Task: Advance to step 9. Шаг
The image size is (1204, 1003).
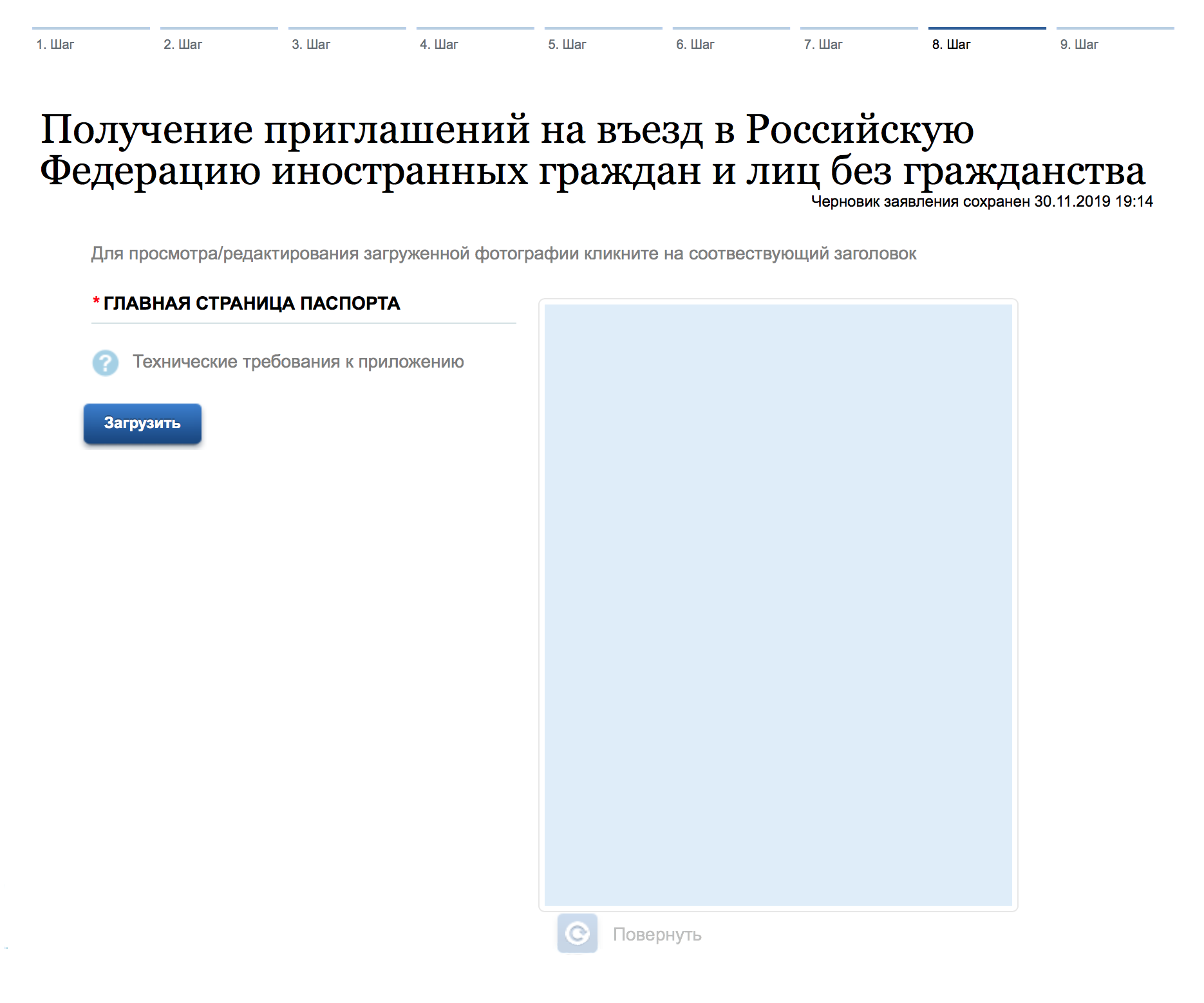Action: point(1079,44)
